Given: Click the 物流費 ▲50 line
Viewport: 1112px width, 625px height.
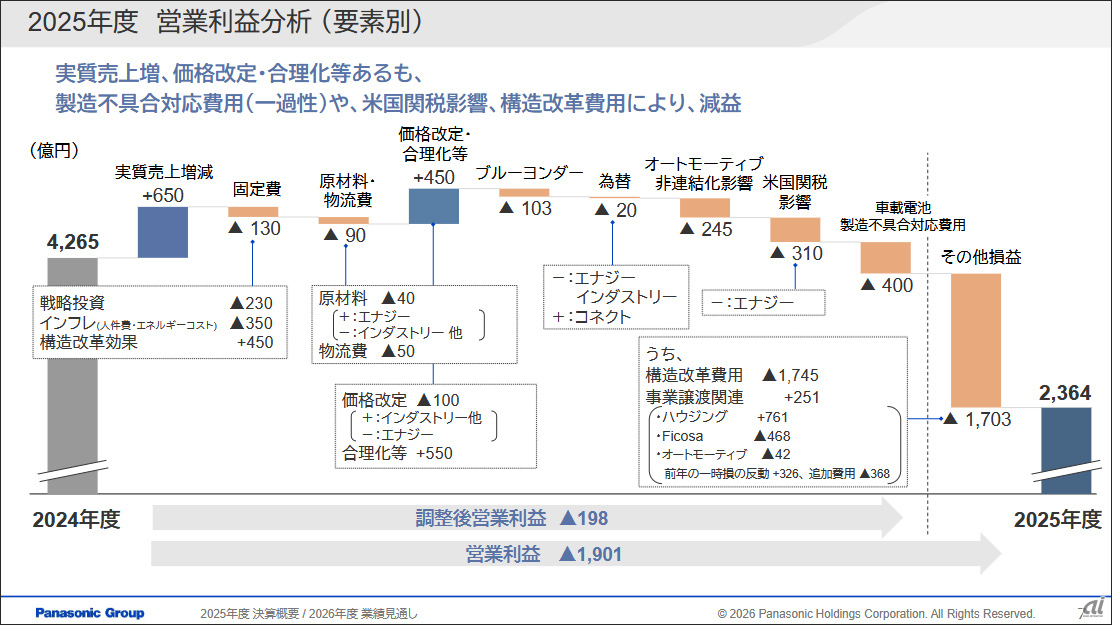Looking at the screenshot, I should click(x=367, y=351).
